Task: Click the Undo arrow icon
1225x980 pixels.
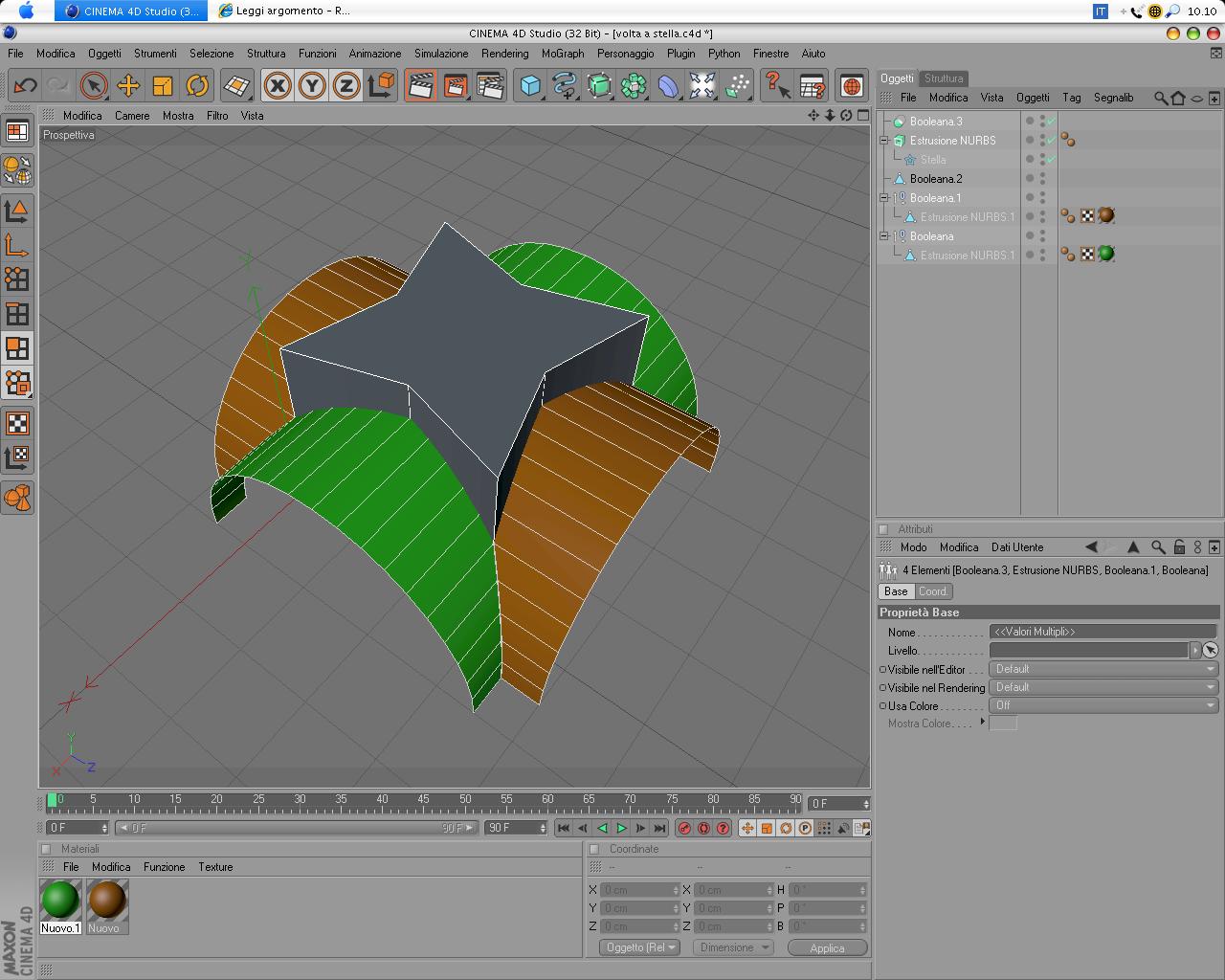Action: coord(25,86)
